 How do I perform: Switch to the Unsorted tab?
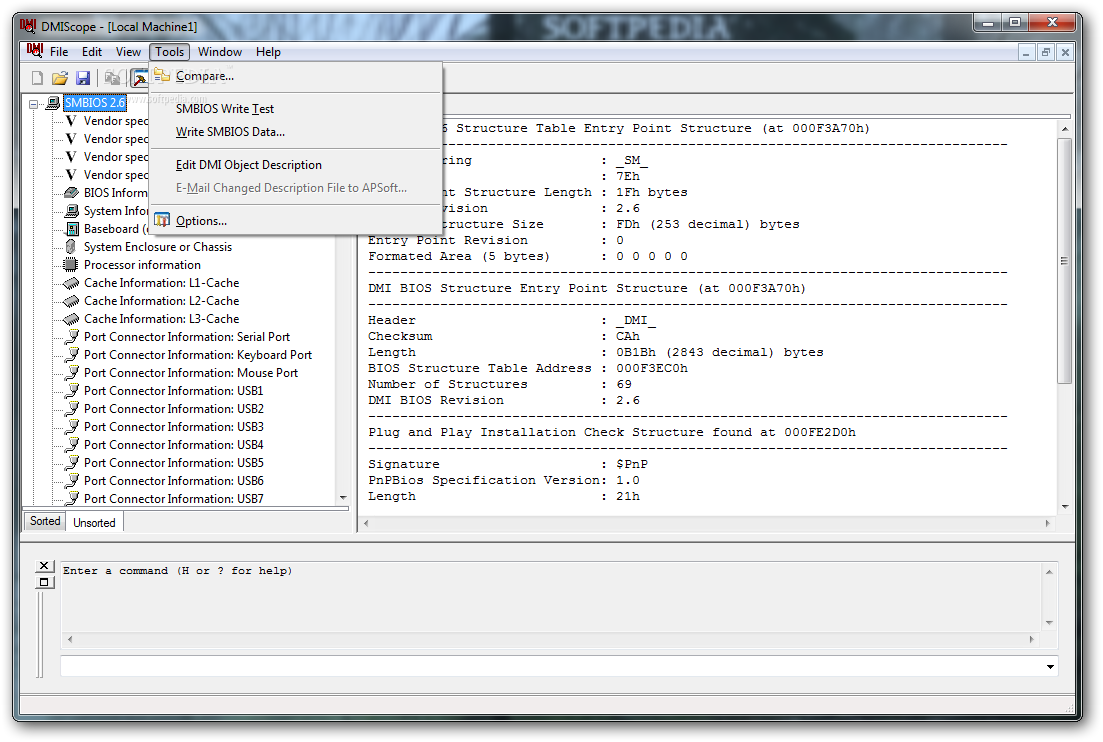[94, 523]
